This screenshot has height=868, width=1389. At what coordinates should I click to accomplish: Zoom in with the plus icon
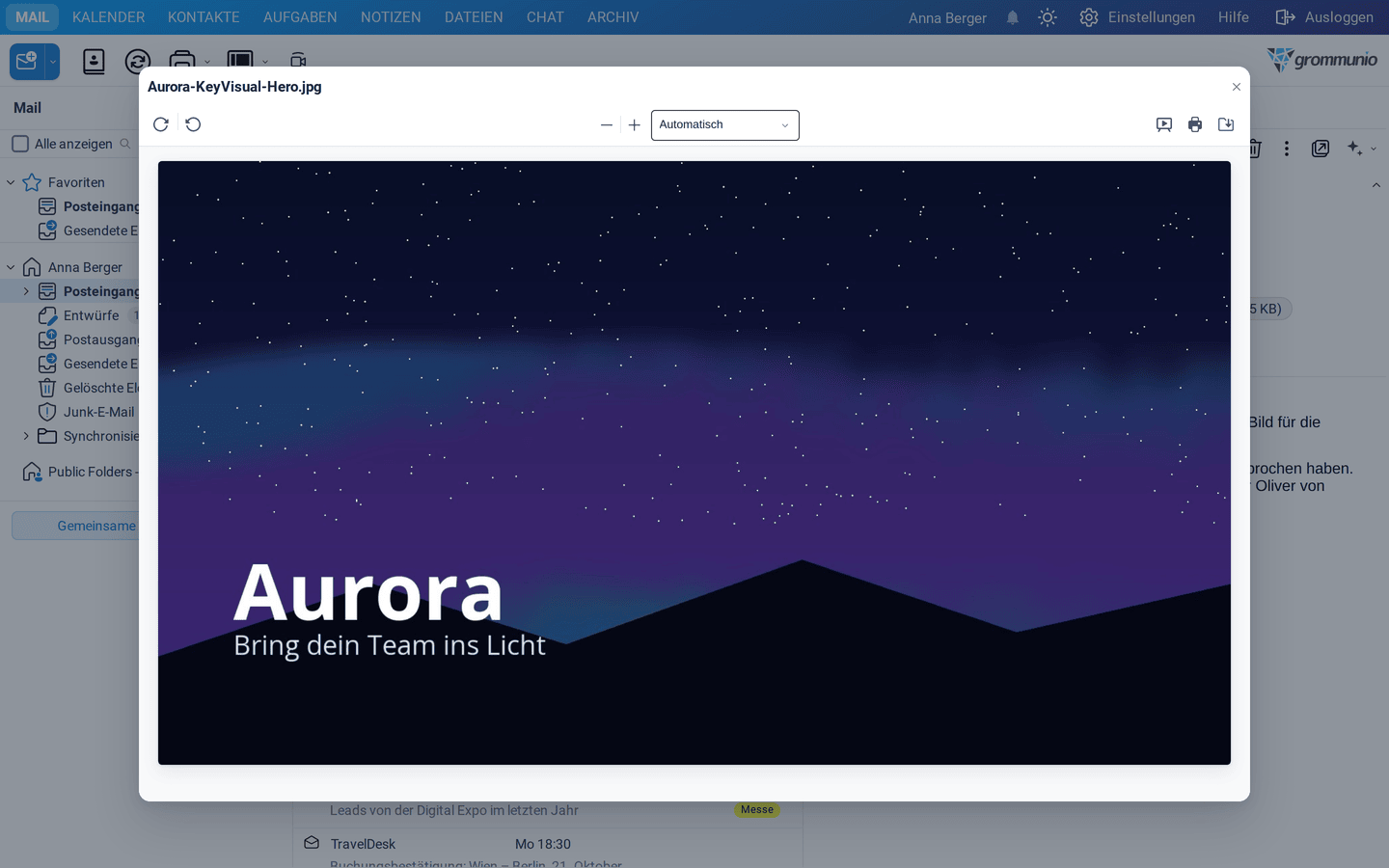(x=635, y=125)
